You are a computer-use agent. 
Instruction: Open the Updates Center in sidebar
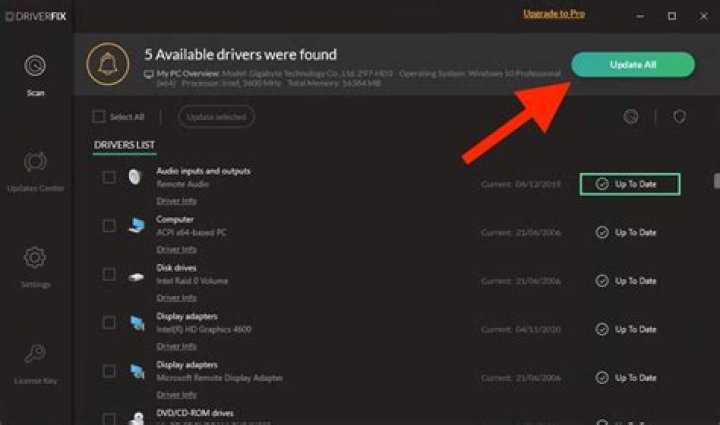point(35,171)
